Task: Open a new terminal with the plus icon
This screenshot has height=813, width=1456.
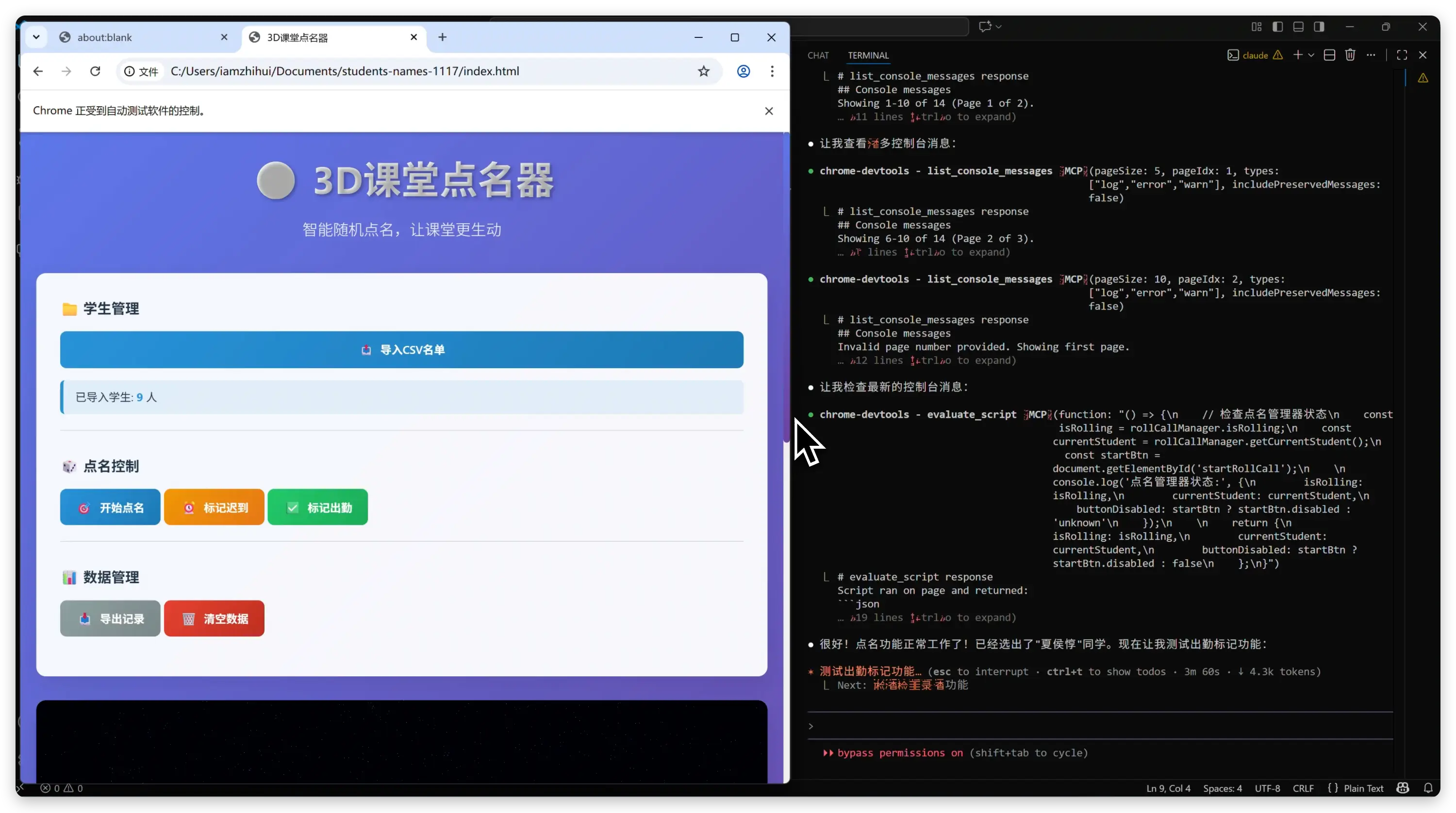Action: click(x=1298, y=54)
